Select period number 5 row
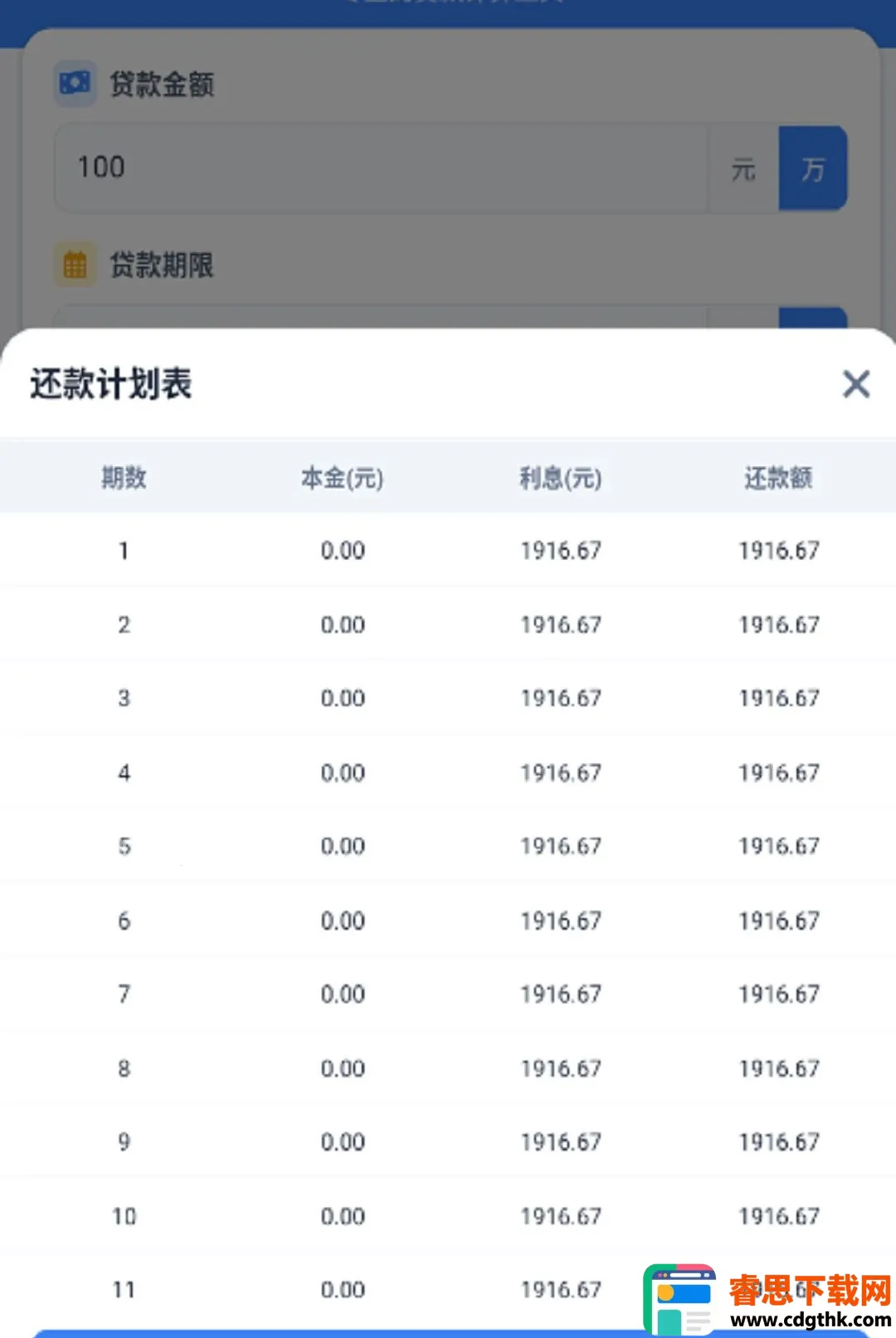The height and width of the screenshot is (1338, 896). (x=448, y=846)
